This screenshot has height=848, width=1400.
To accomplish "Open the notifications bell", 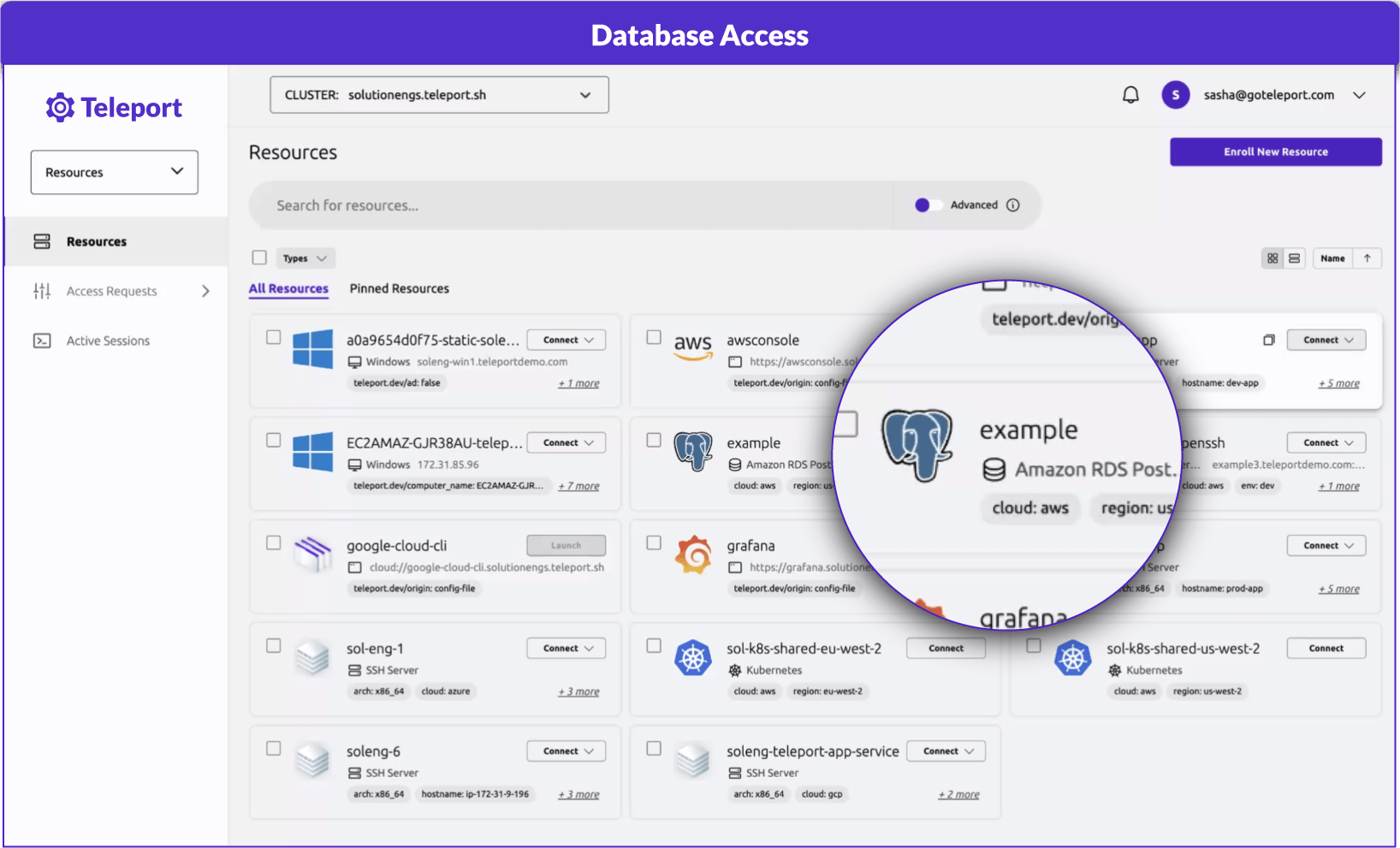I will tap(1130, 95).
